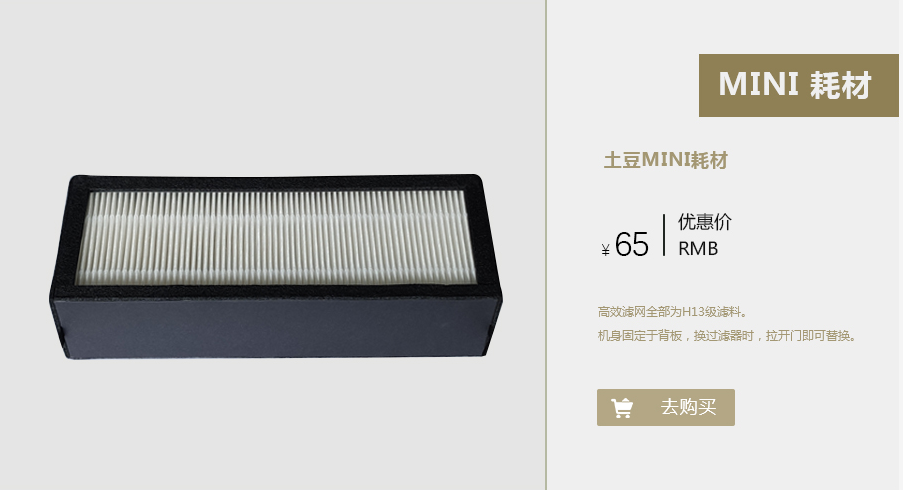Select the MINI 耗材 banner tab
This screenshot has height=490, width=903.
point(798,85)
